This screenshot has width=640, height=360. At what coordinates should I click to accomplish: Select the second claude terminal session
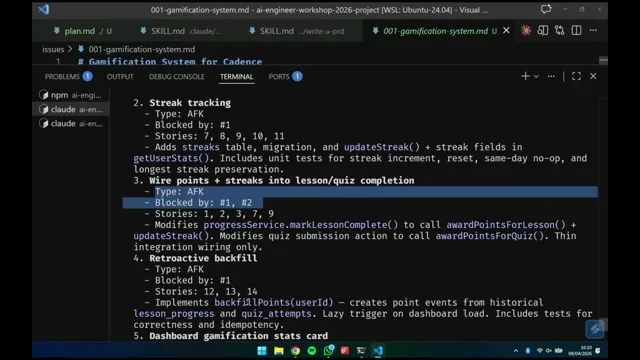pos(71,124)
